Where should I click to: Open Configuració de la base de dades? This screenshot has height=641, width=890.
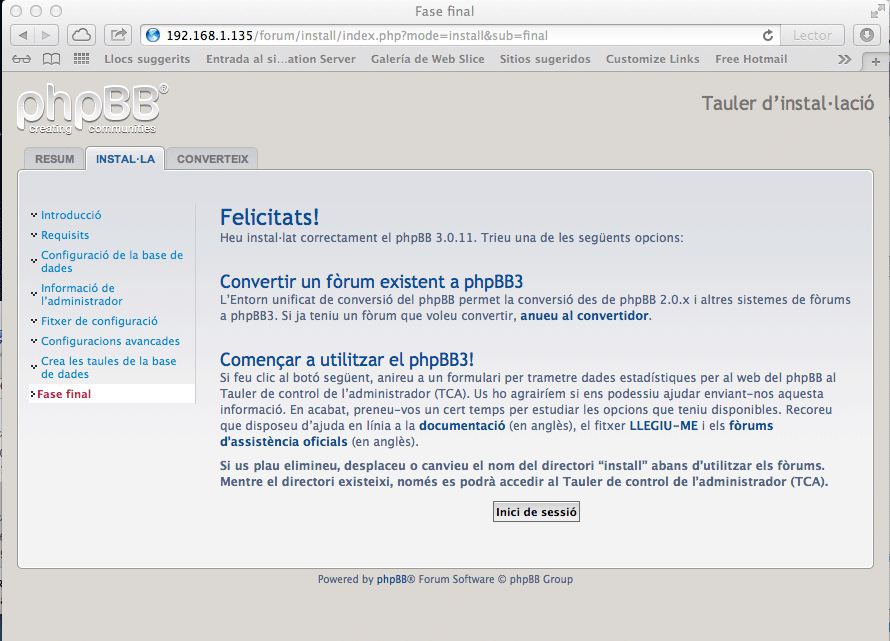tap(112, 261)
